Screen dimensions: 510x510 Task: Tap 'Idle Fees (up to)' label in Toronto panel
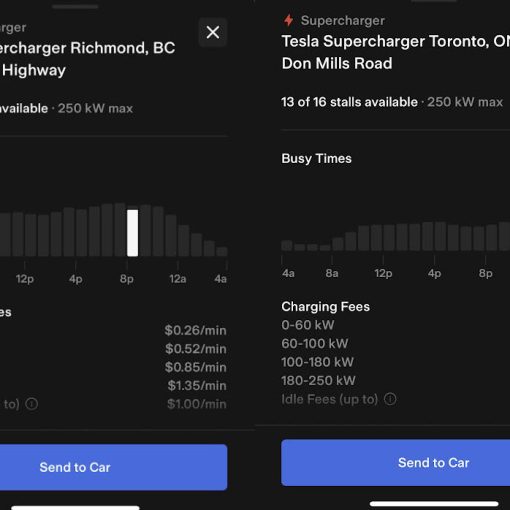(329, 399)
